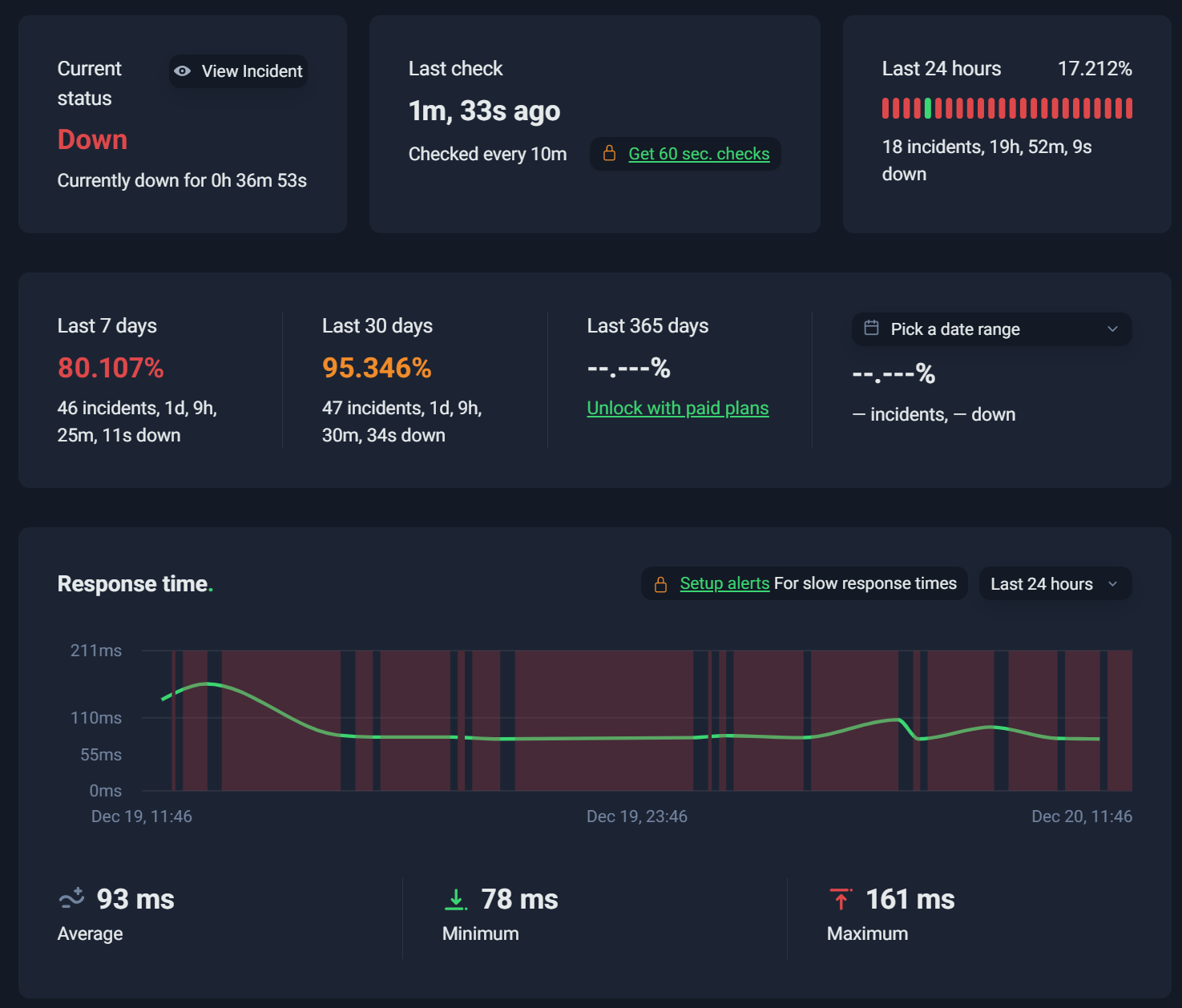Click the red Down status text
Image resolution: width=1182 pixels, height=1008 pixels.
click(92, 139)
